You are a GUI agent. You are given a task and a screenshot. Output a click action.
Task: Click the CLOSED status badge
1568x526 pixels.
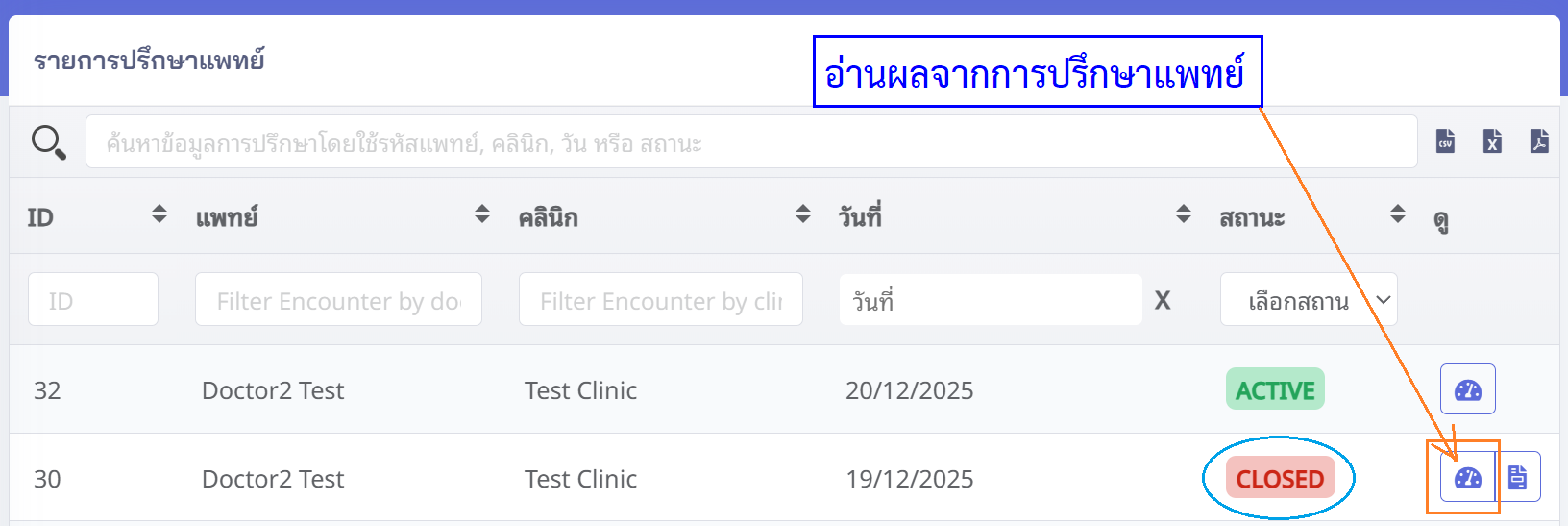1280,478
